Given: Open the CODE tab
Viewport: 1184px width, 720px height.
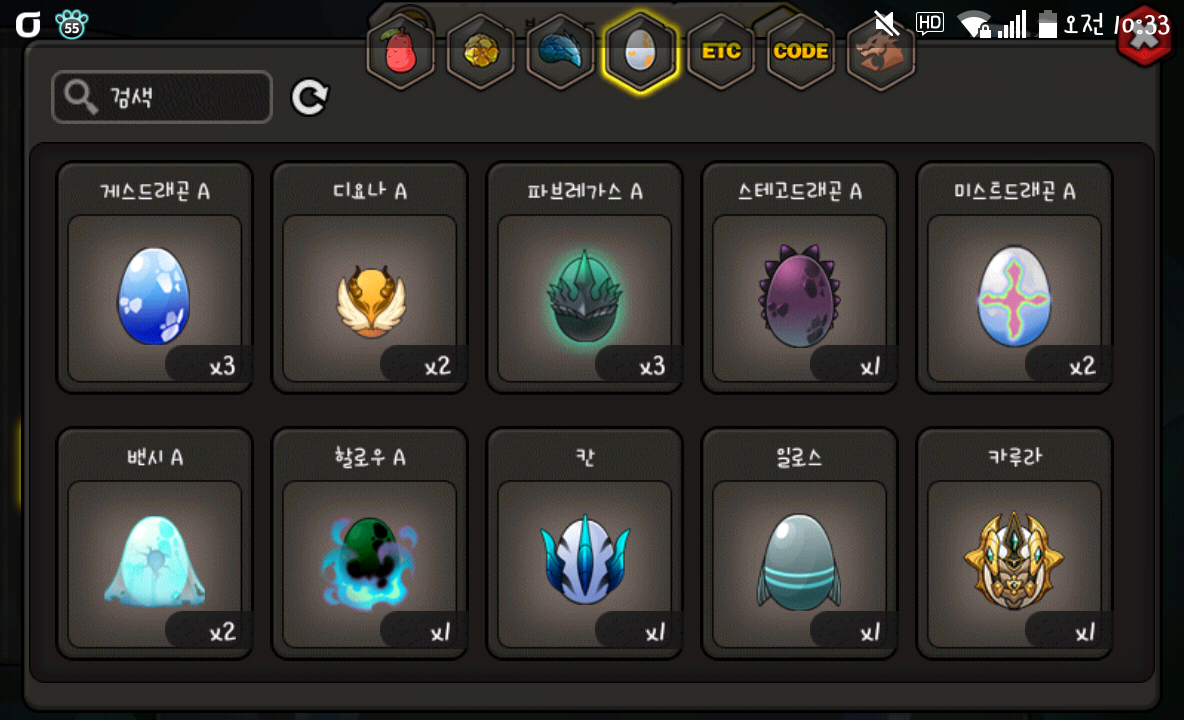Looking at the screenshot, I should coord(801,51).
